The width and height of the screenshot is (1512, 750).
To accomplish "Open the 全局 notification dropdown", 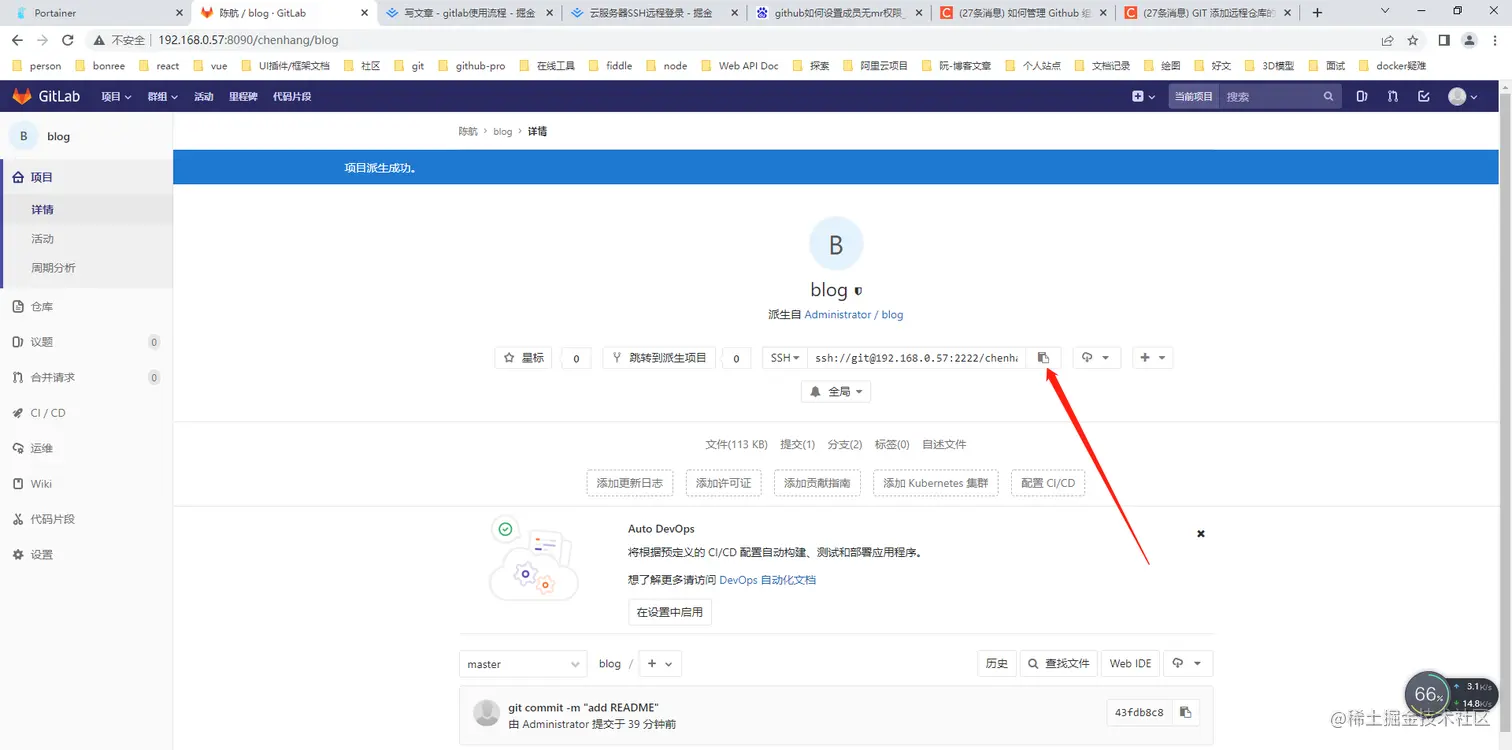I will (x=836, y=392).
